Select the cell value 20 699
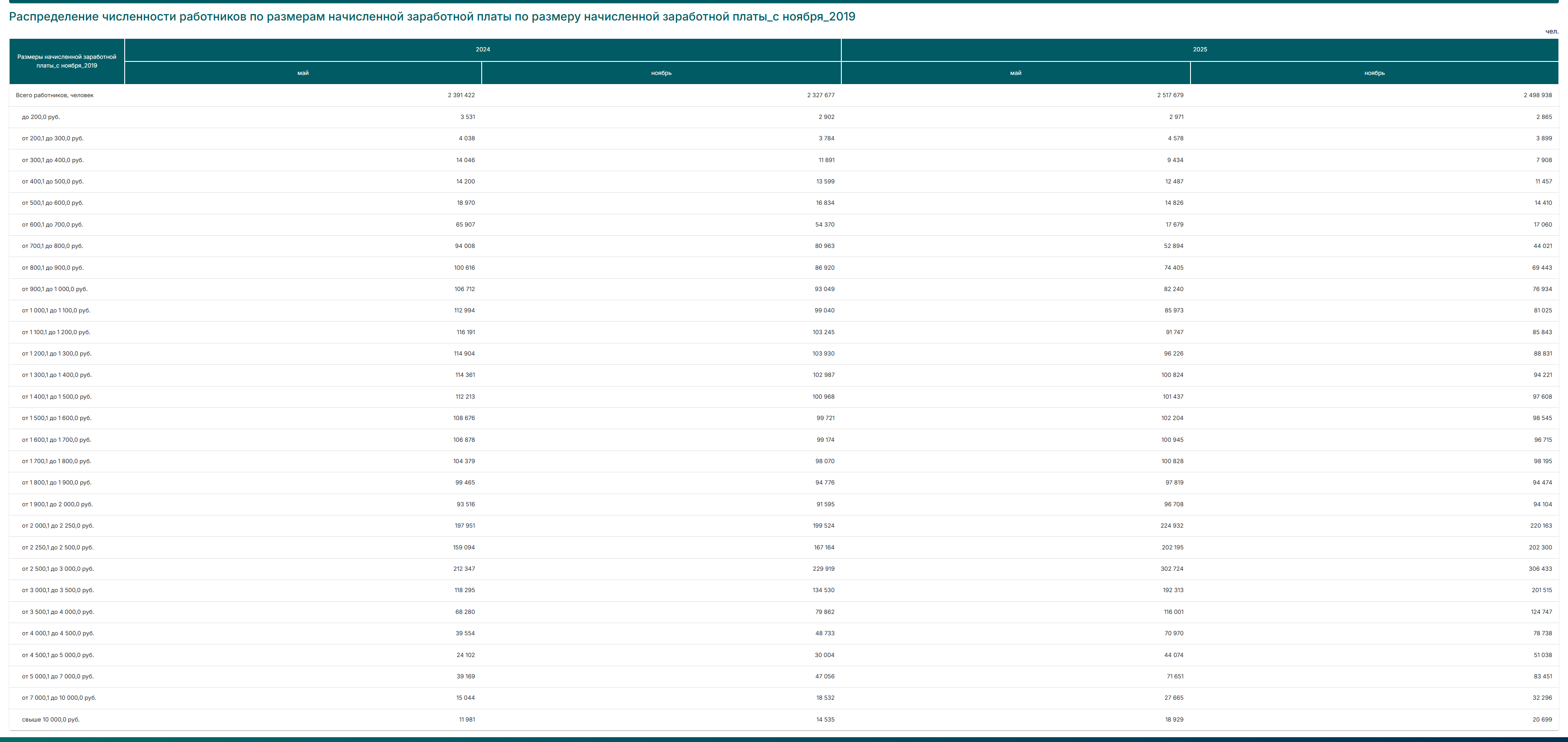Image resolution: width=1568 pixels, height=742 pixels. pyautogui.click(x=1542, y=719)
